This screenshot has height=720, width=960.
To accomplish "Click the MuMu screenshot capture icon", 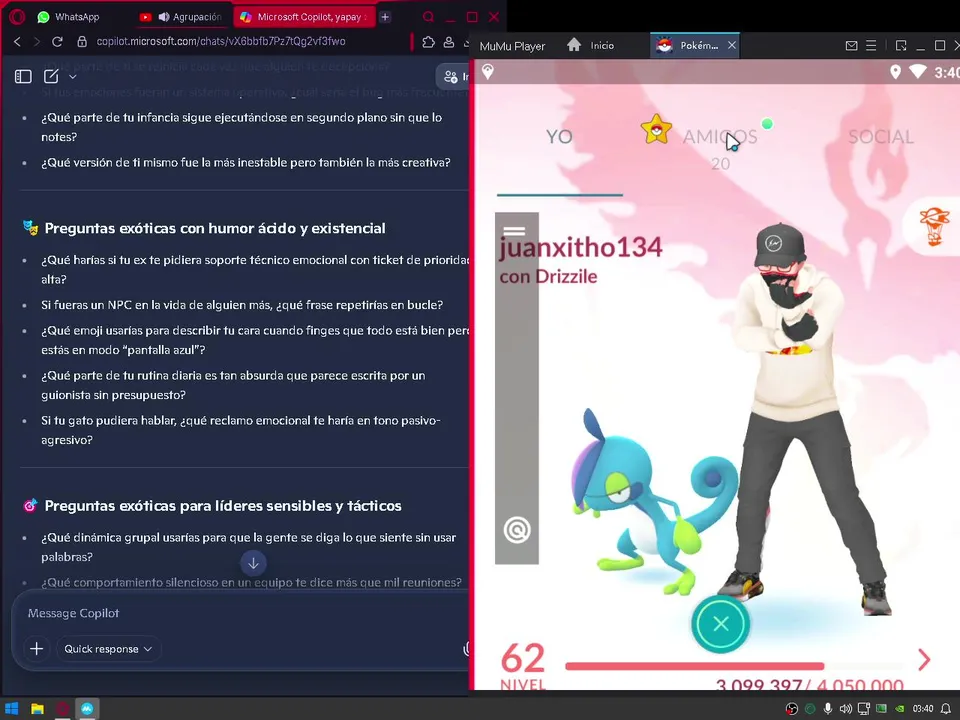I will point(901,45).
